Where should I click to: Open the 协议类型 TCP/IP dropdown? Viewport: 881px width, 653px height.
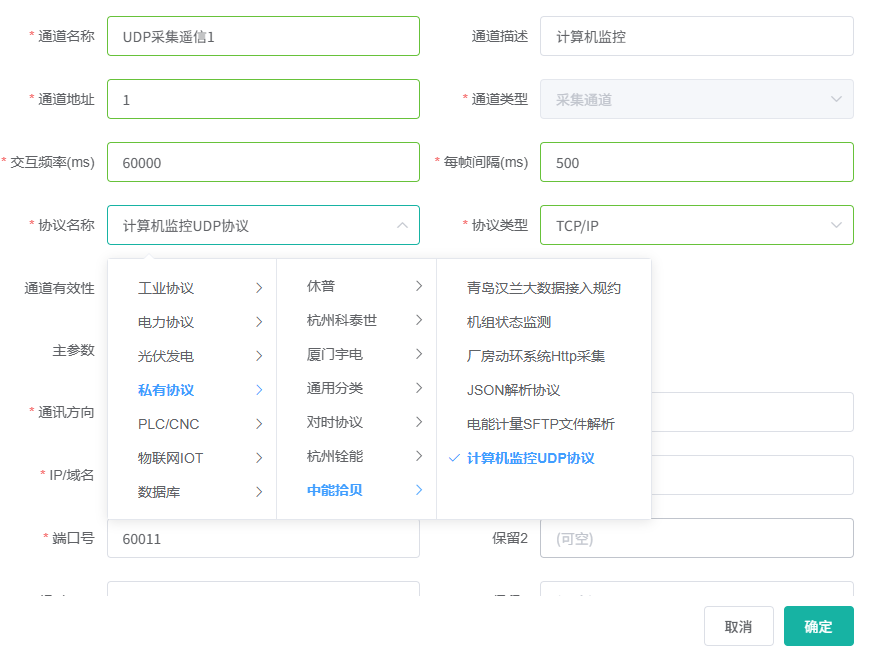click(x=696, y=225)
